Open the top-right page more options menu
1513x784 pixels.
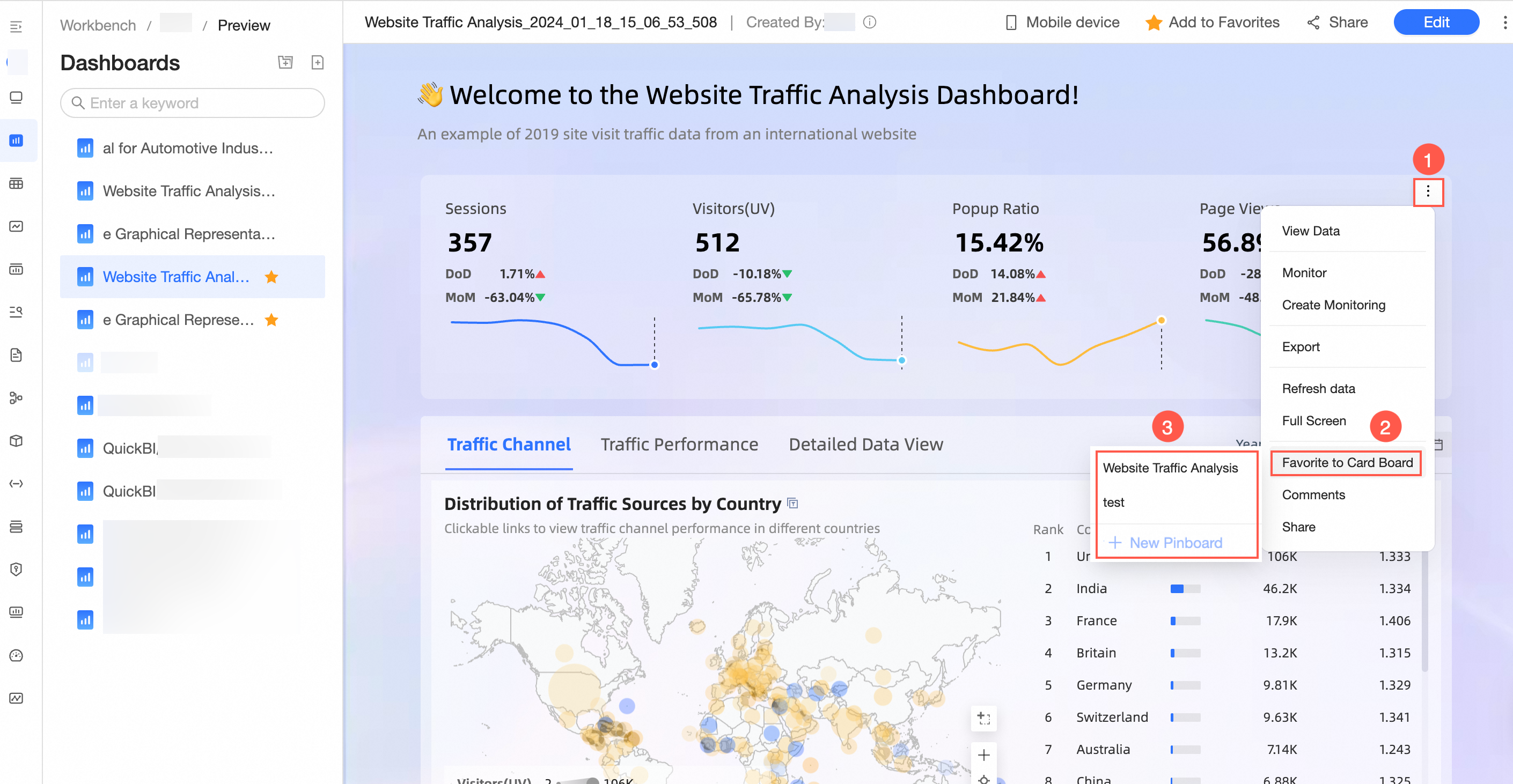pos(1504,23)
